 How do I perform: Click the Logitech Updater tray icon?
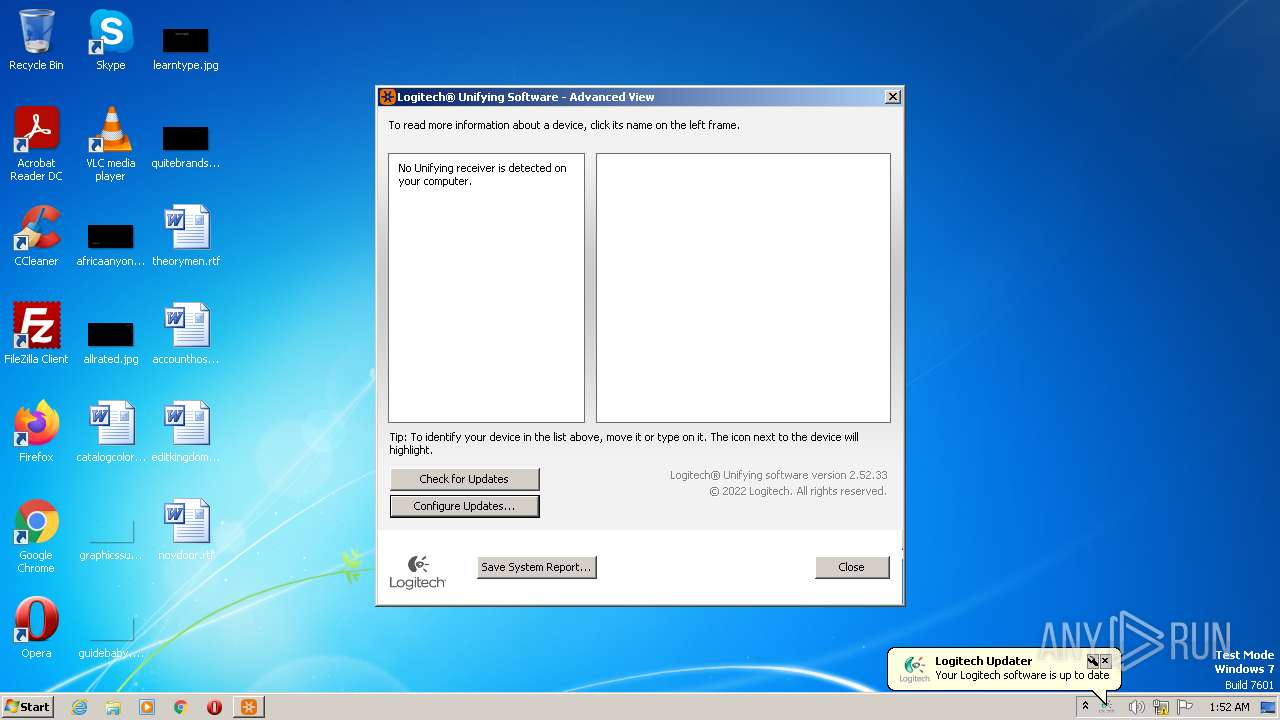[x=1107, y=707]
